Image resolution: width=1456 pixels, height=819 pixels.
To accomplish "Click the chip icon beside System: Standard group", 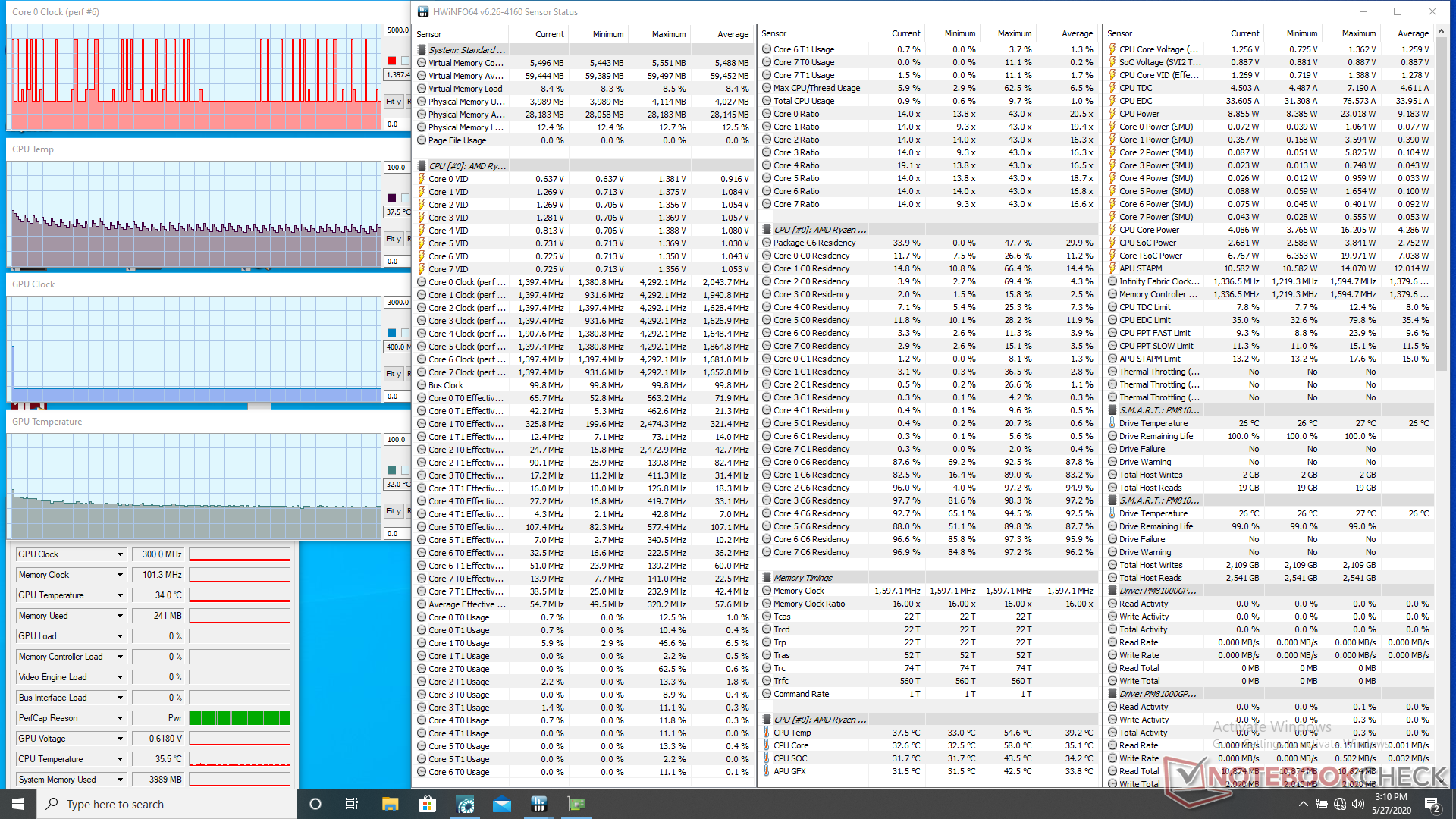I will point(422,50).
